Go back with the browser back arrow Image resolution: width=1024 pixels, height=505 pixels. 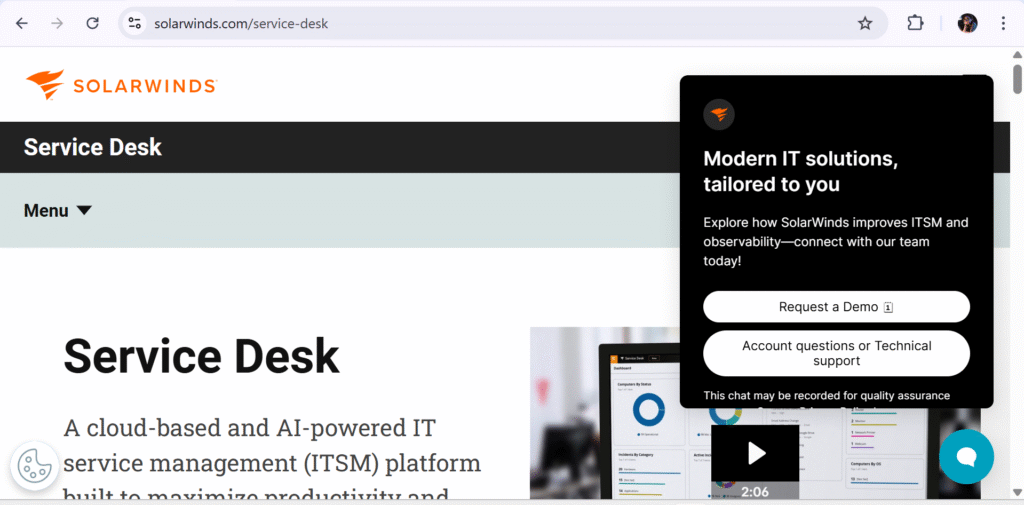[x=22, y=24]
